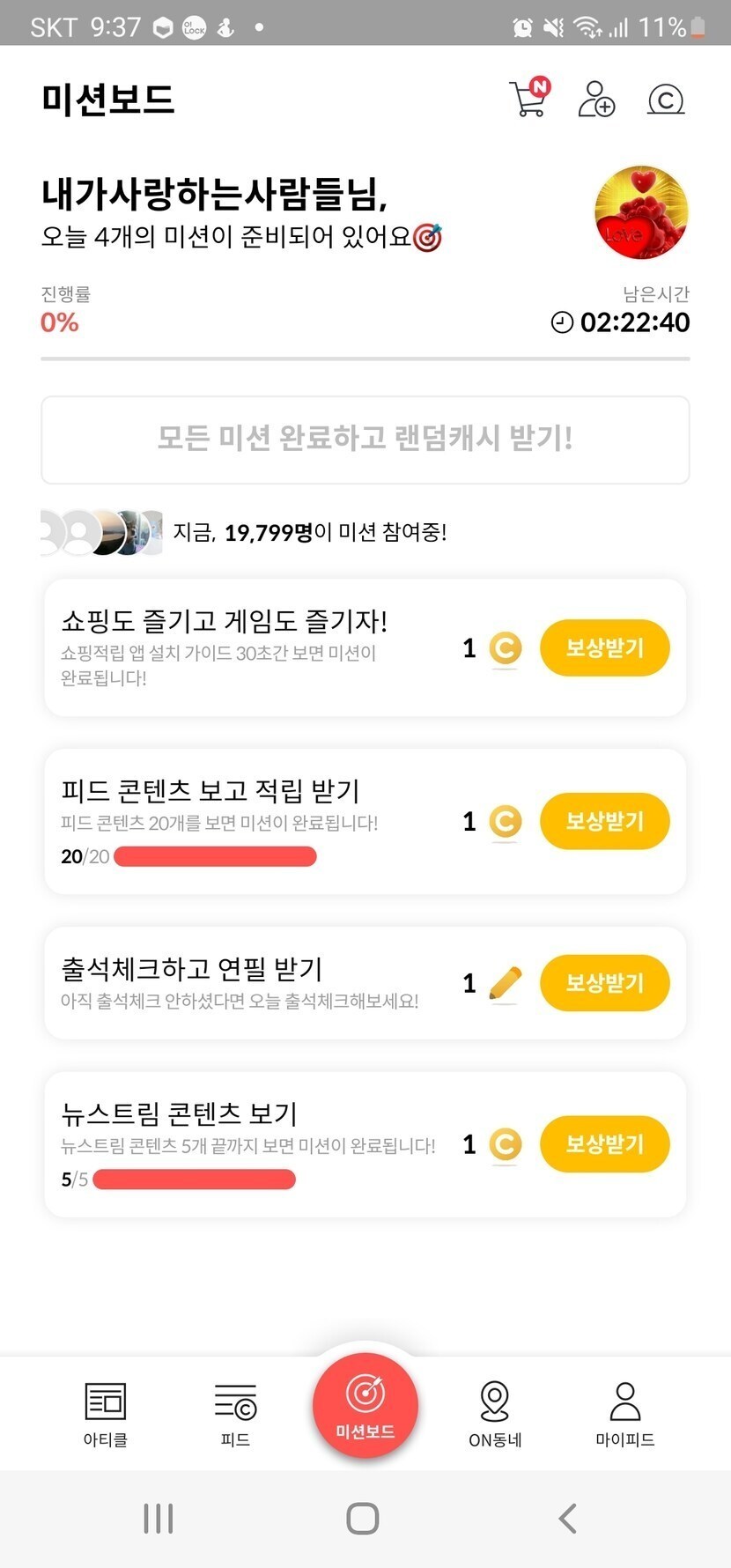
Task: Tap the add friend icon
Action: point(596,99)
